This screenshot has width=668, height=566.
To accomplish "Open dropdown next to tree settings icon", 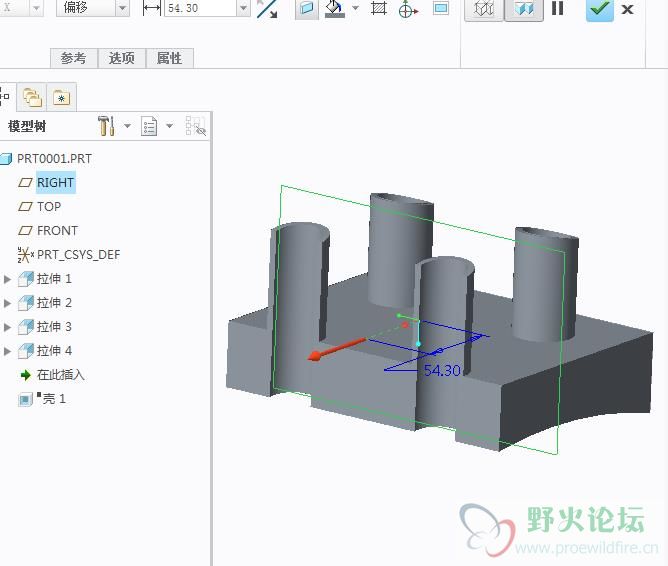I will (x=127, y=126).
